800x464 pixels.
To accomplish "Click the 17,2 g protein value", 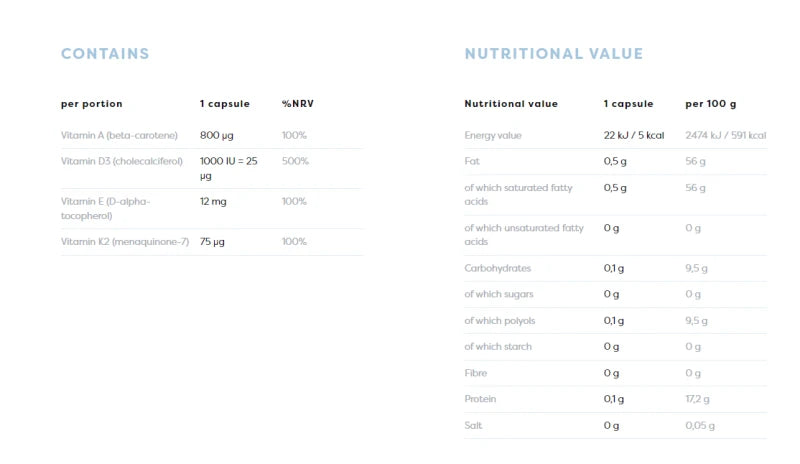I will [697, 399].
